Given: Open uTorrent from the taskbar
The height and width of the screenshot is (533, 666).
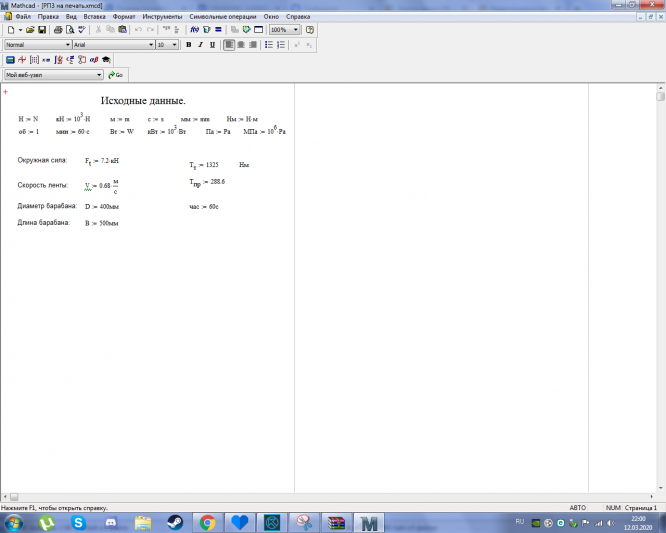Looking at the screenshot, I should (46, 522).
